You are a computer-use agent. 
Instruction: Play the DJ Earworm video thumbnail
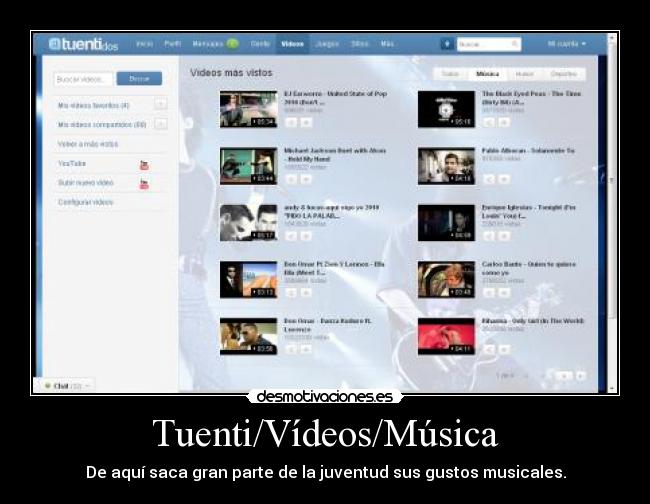click(248, 109)
